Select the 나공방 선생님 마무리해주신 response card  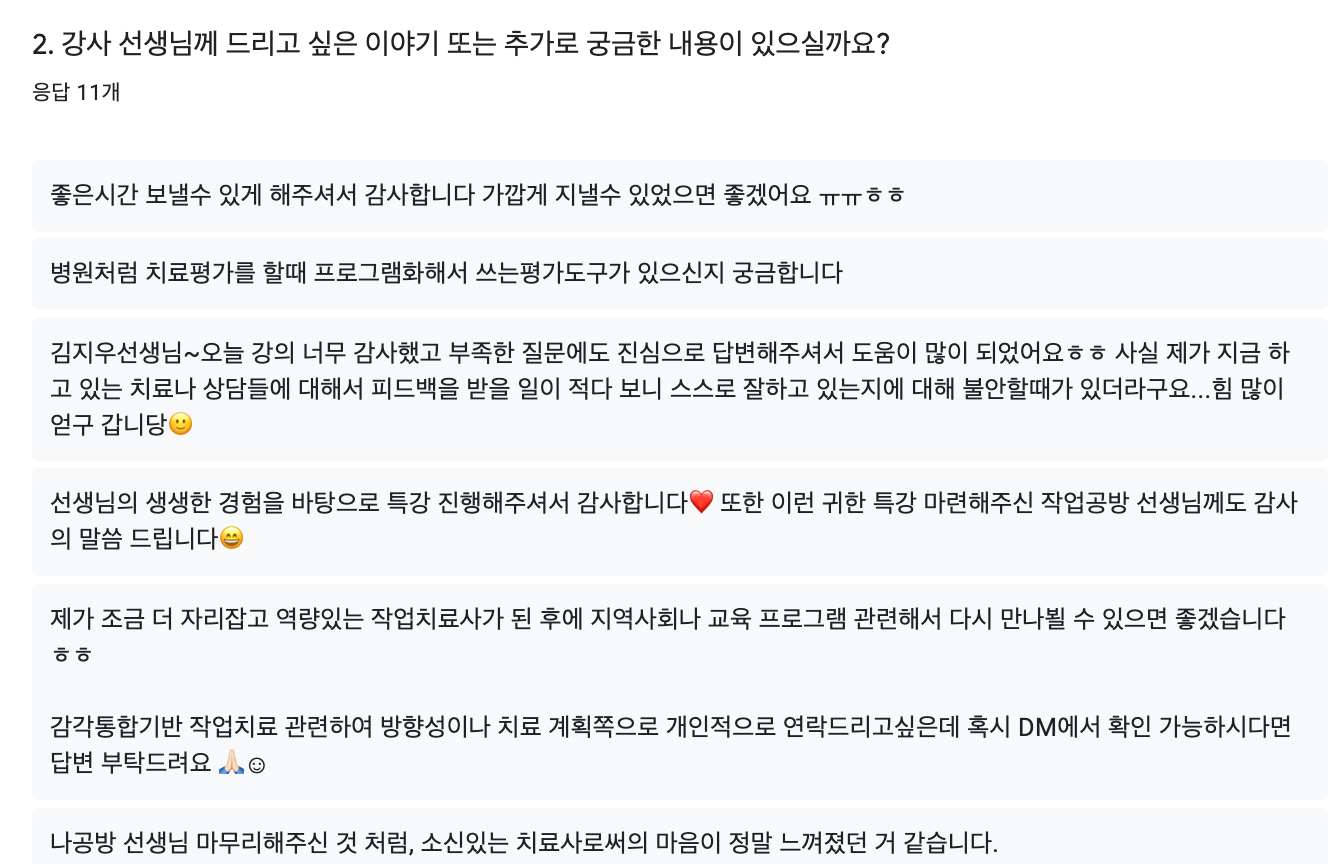click(x=680, y=836)
